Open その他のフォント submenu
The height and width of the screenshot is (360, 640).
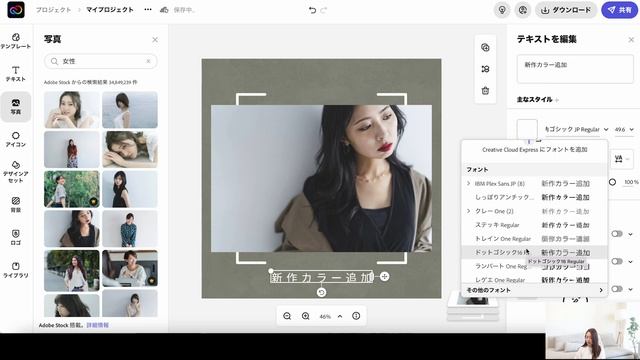point(534,290)
